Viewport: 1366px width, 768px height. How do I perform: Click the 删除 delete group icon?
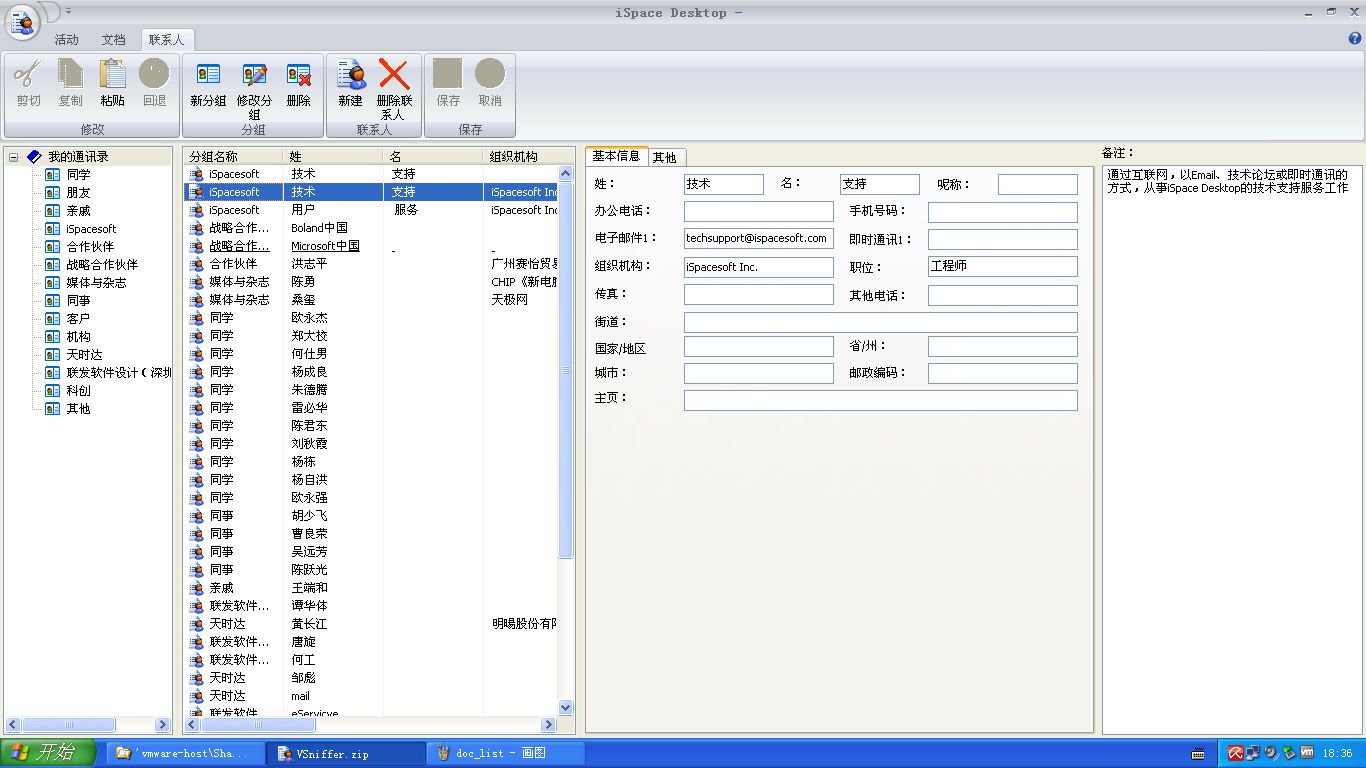[x=298, y=74]
